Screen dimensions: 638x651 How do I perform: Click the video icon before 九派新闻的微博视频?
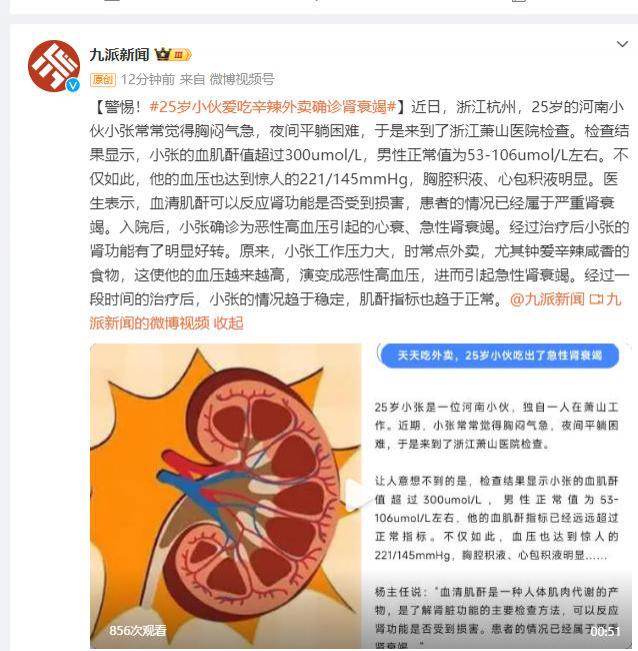596,299
